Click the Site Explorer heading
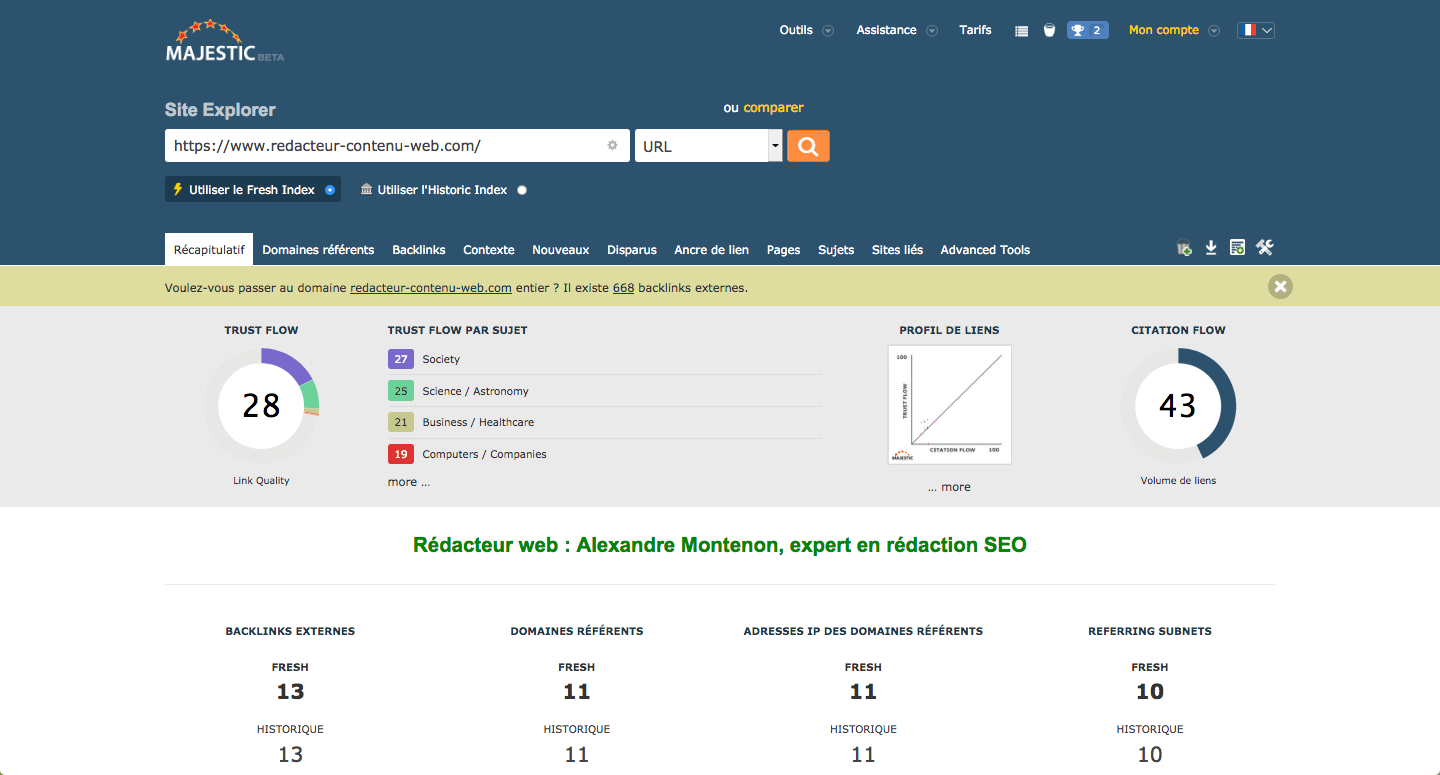The height and width of the screenshot is (775, 1440). pyautogui.click(x=220, y=110)
